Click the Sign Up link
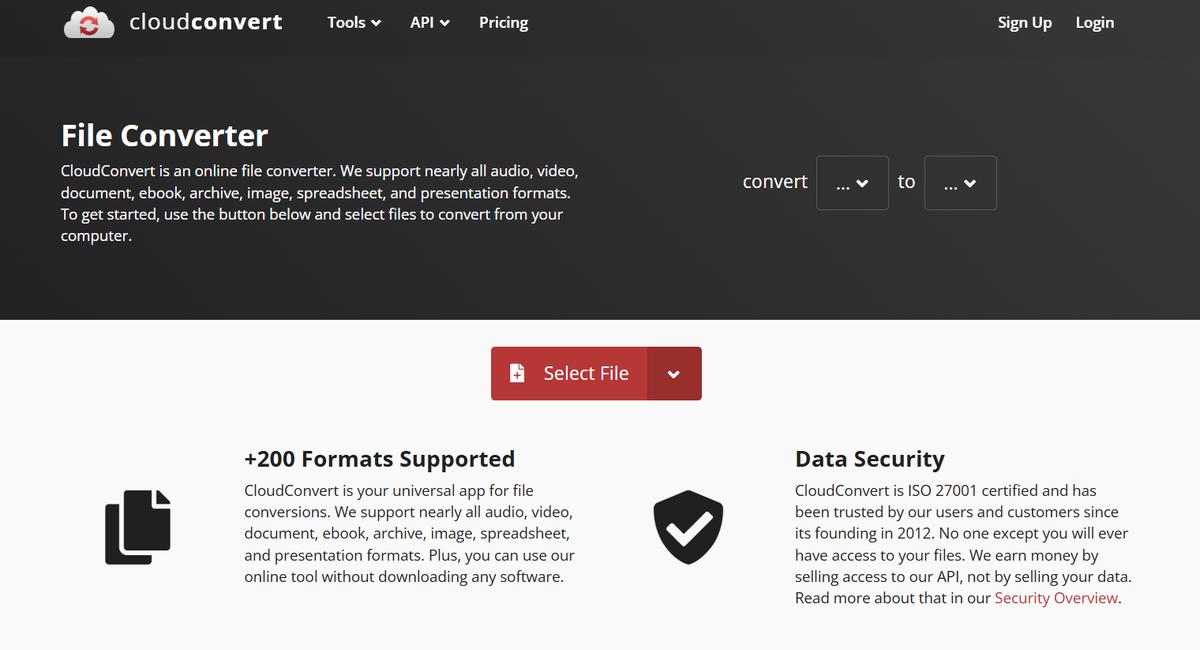This screenshot has height=650, width=1200. click(x=1024, y=22)
